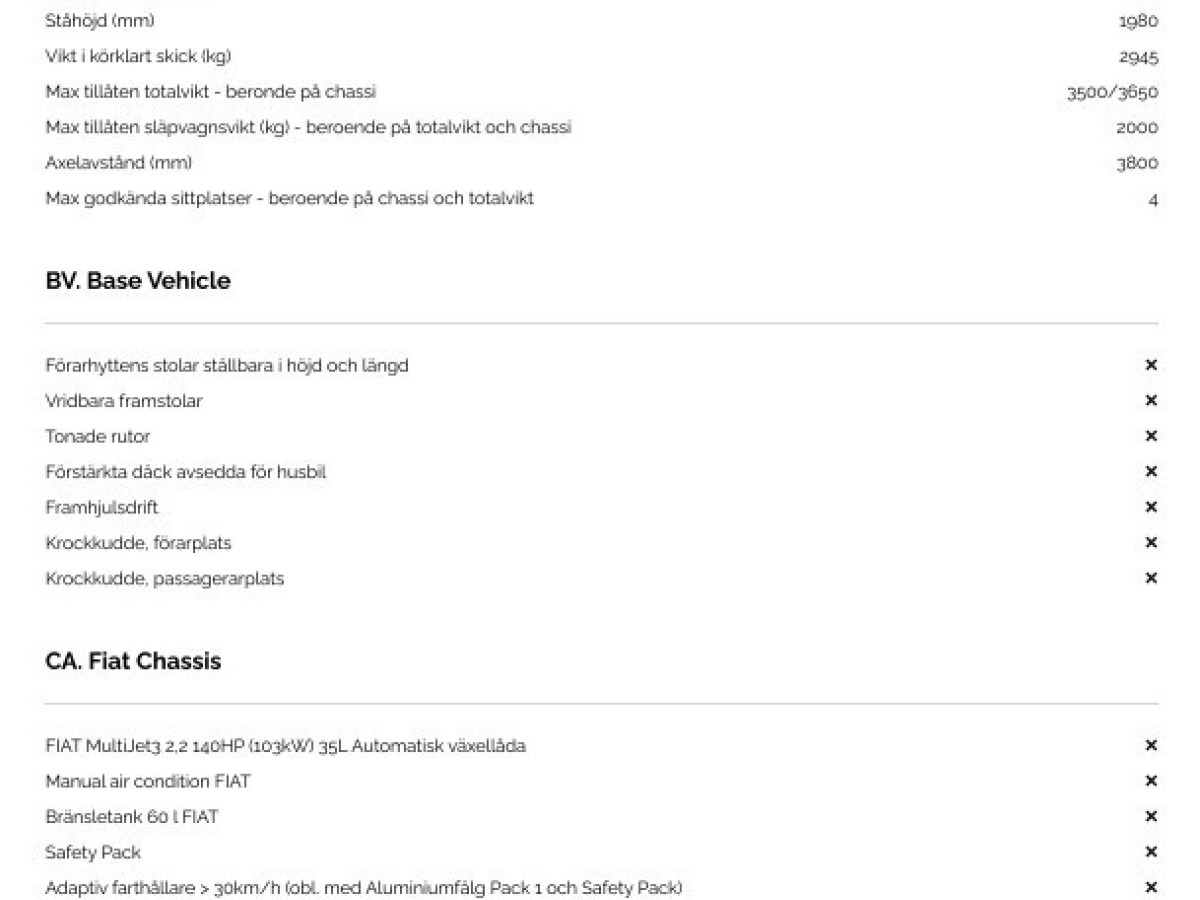This screenshot has height=900, width=1200.
Task: Click the X mark for Bränsletank 60 l FIAT
Action: click(1151, 817)
